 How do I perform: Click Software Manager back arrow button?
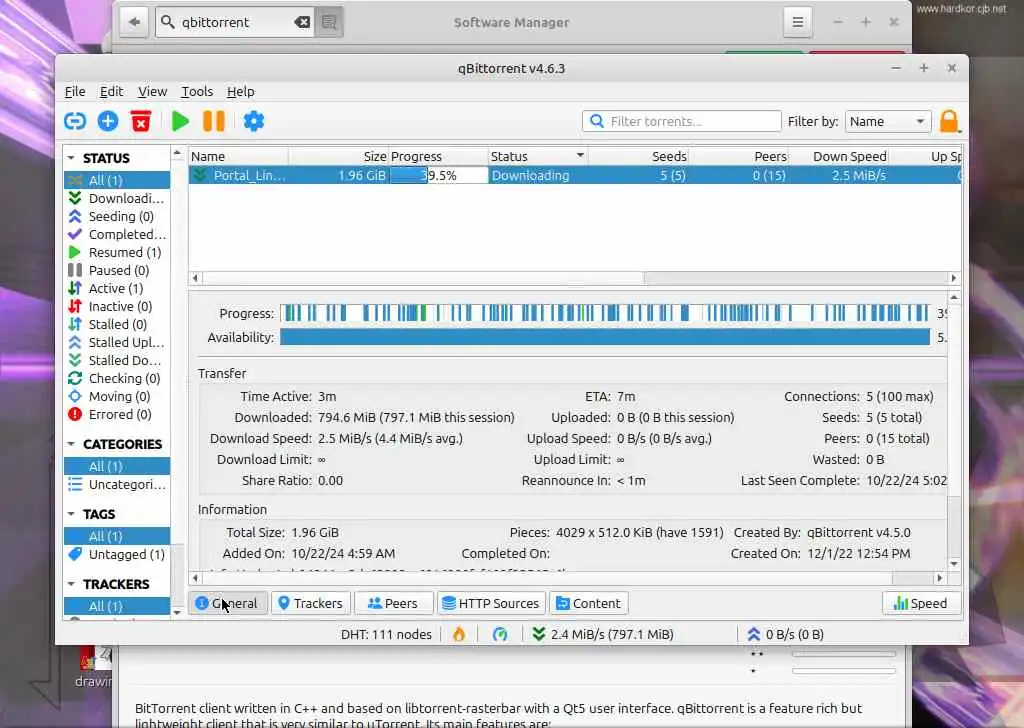[x=134, y=22]
